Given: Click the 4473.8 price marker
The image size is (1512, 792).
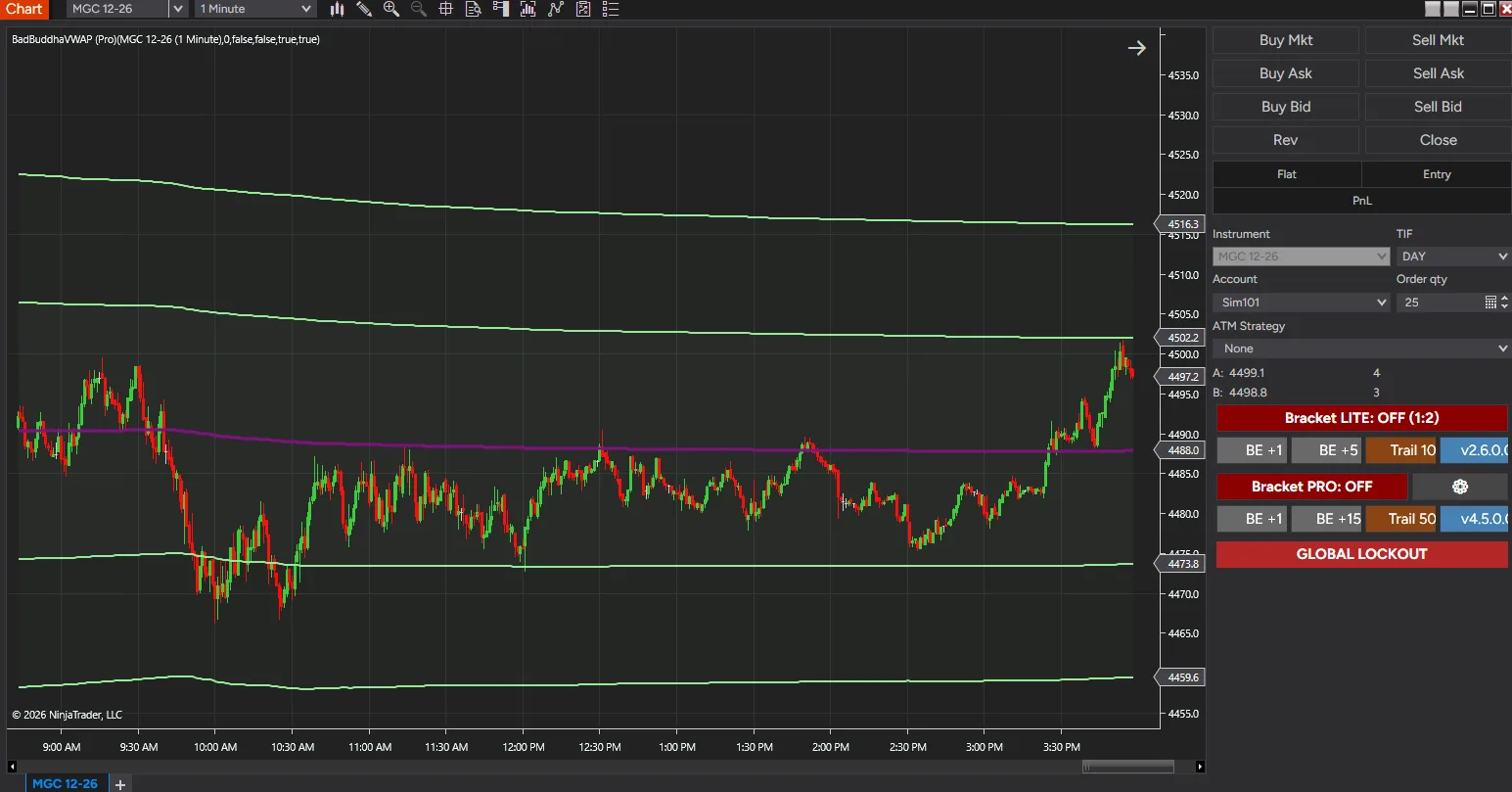Looking at the screenshot, I should tap(1180, 564).
